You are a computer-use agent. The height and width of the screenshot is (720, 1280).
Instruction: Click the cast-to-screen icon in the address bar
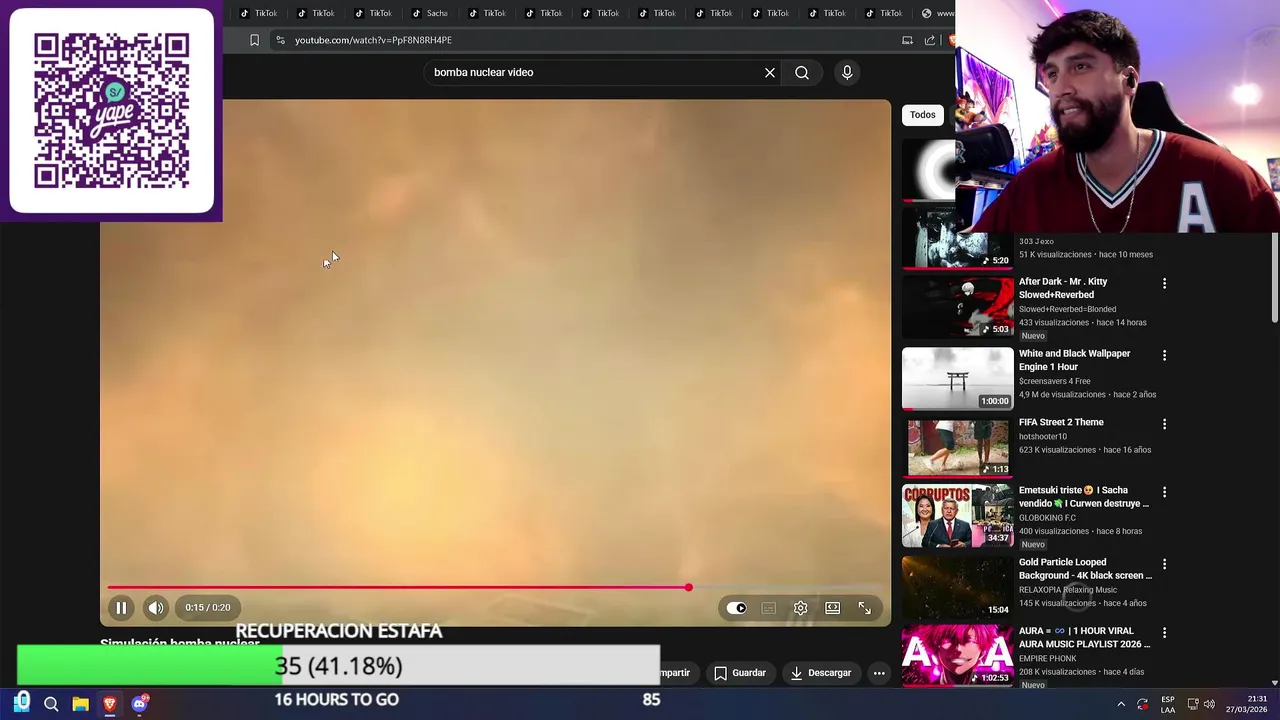[907, 40]
